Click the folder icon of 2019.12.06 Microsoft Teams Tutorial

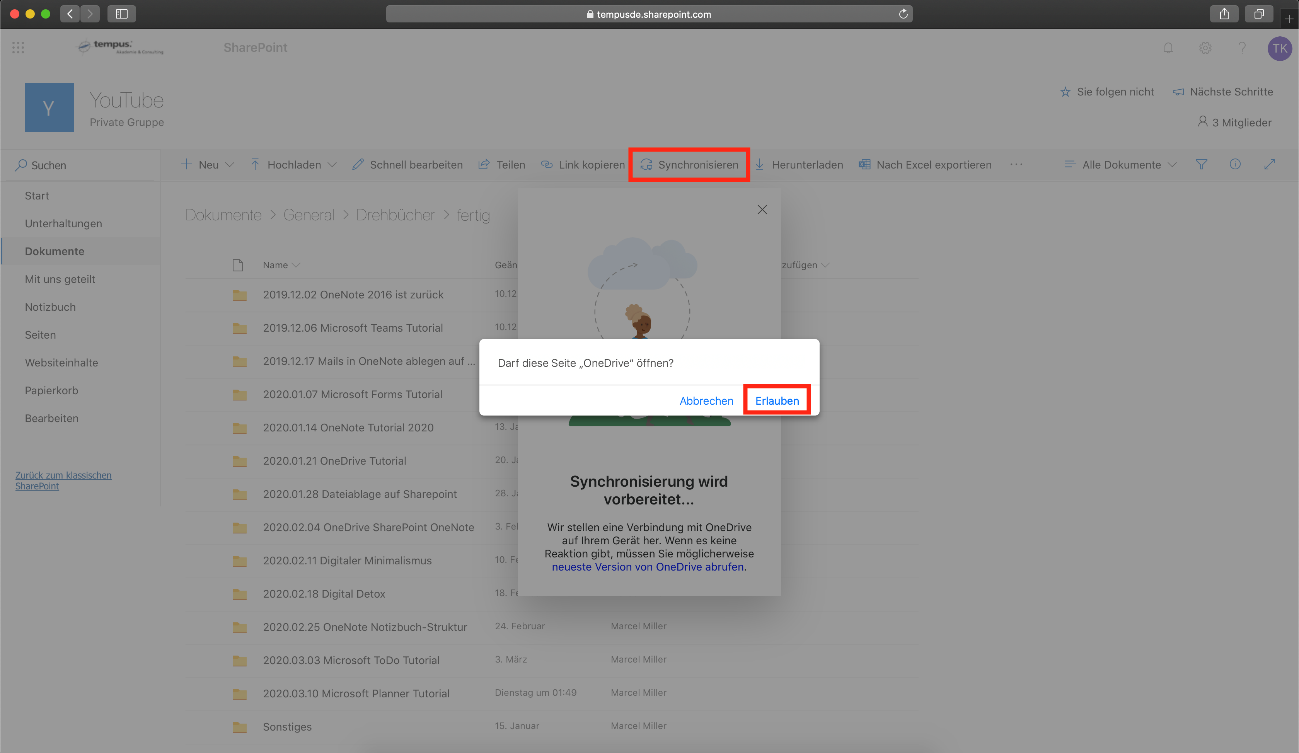tap(239, 328)
